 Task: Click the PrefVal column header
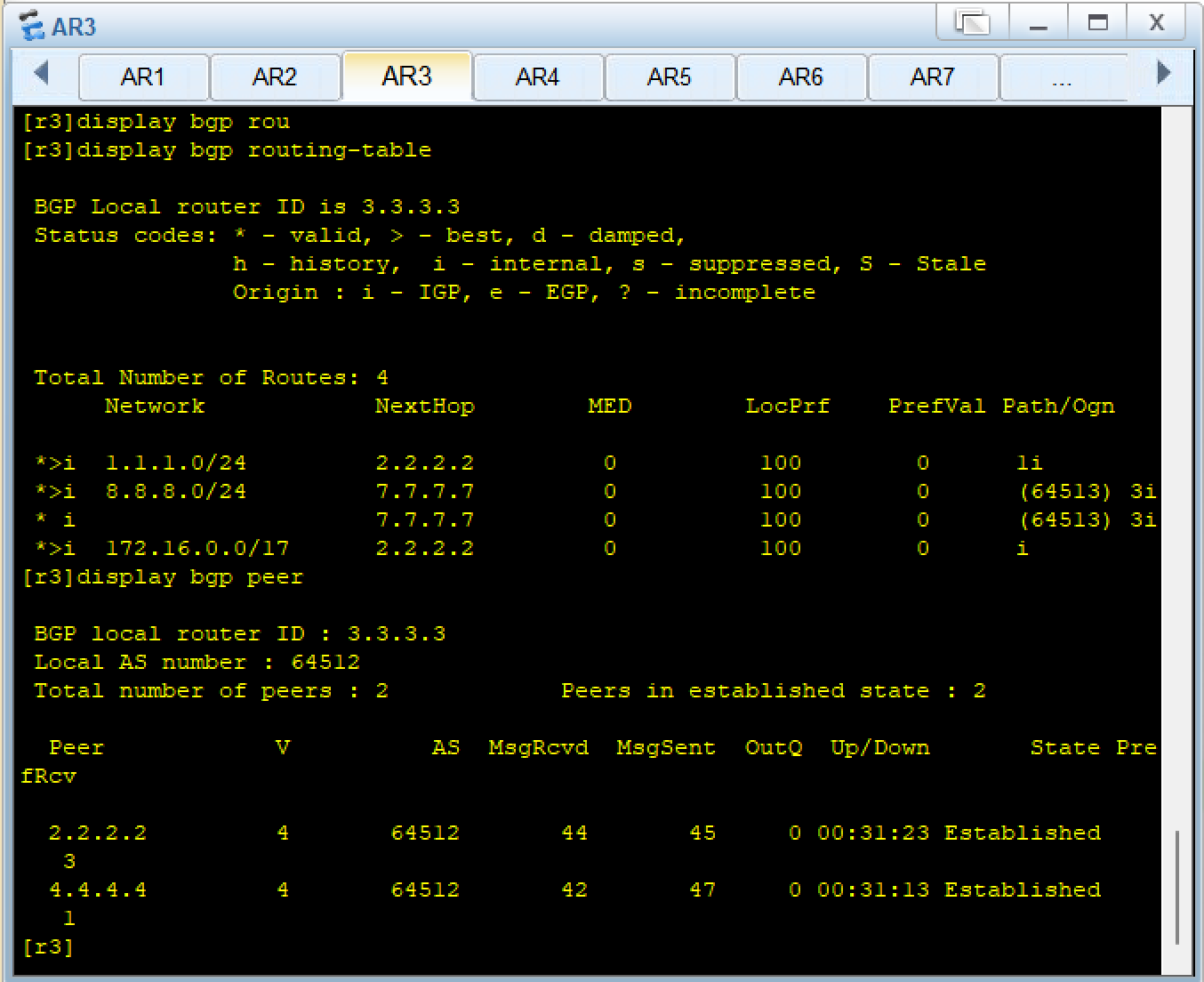click(x=937, y=406)
